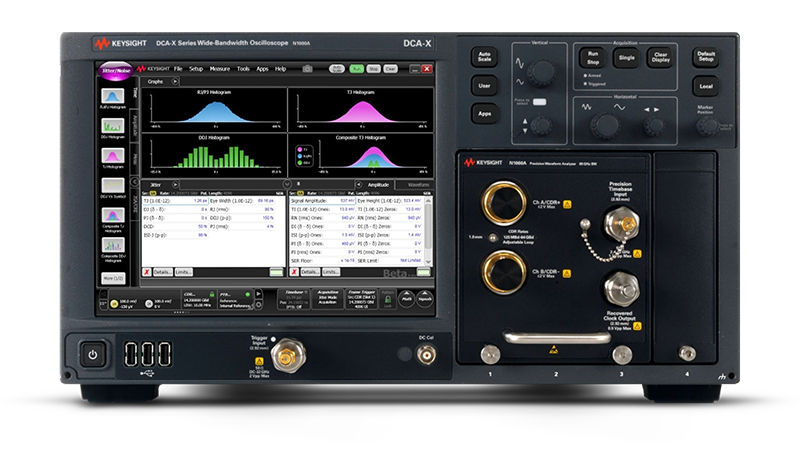
Task: Click the Jitter/Noise mode button
Action: click(116, 70)
